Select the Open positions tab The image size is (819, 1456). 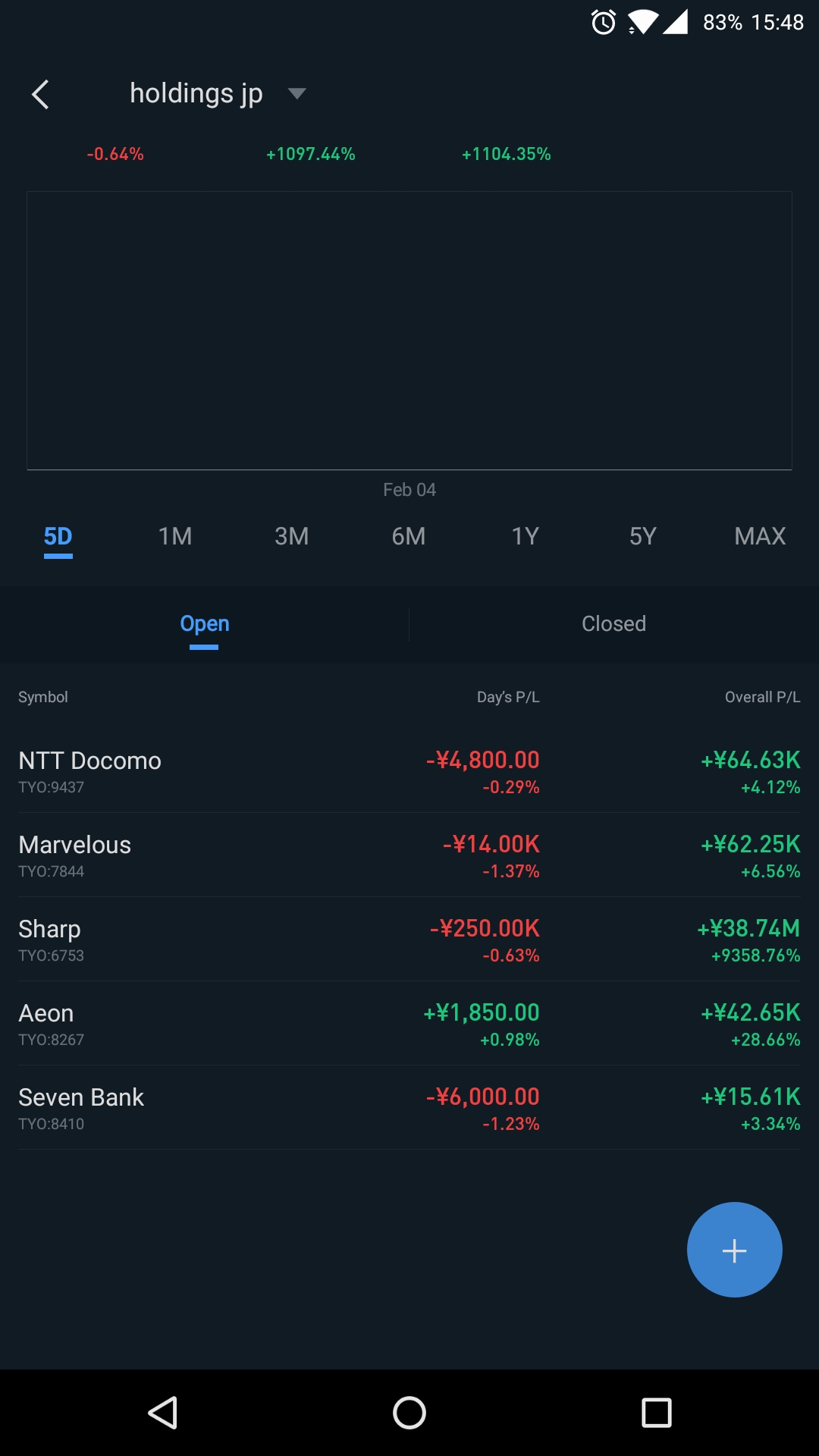pyautogui.click(x=205, y=624)
